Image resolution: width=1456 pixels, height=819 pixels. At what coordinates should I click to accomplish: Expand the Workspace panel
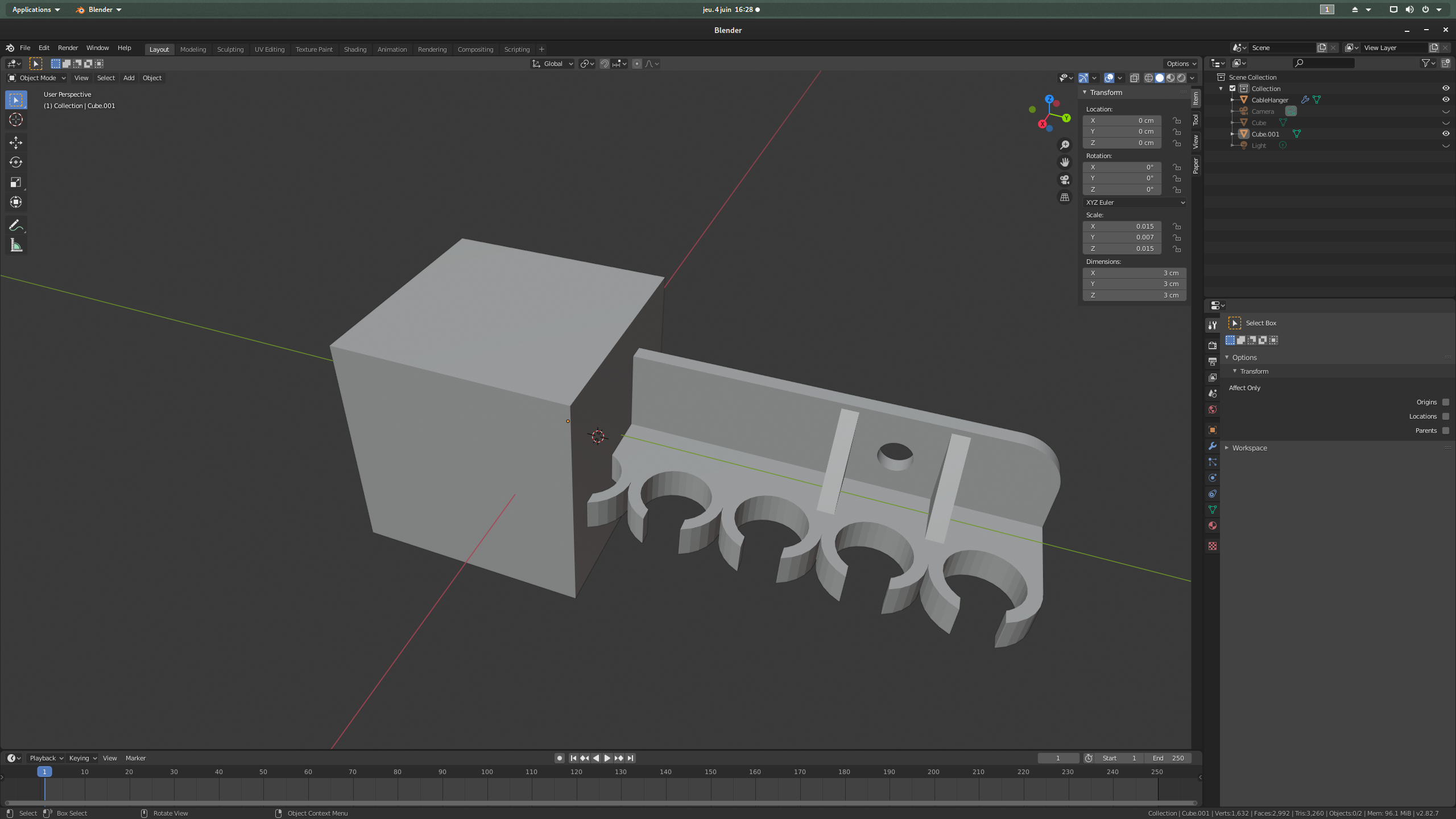click(1249, 448)
